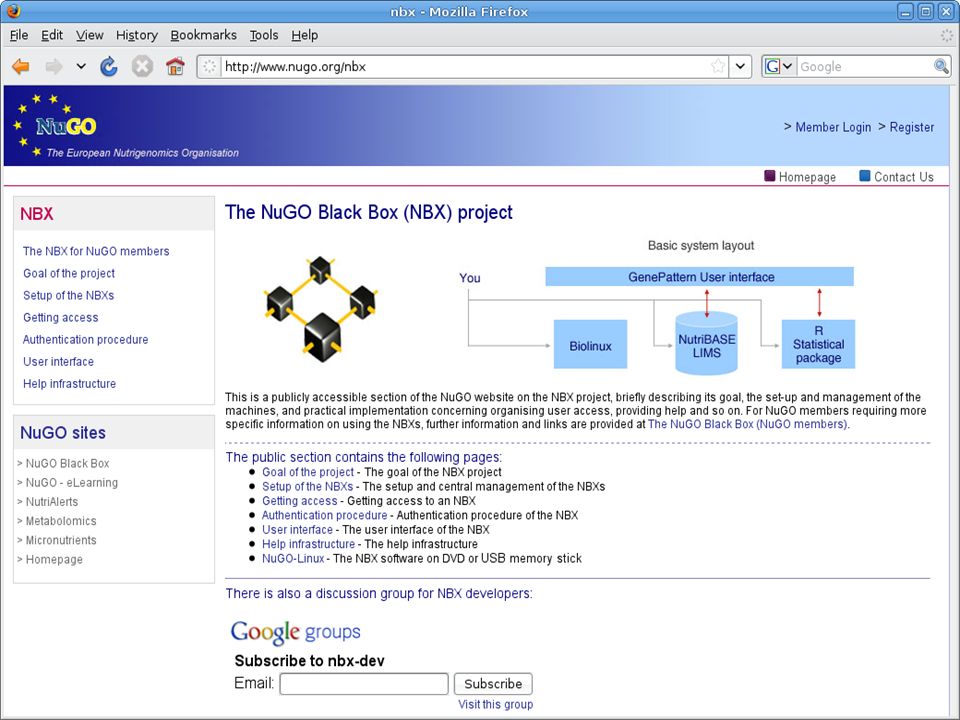Image resolution: width=960 pixels, height=720 pixels.
Task: Open The NBX for NuGO members link
Action: pyautogui.click(x=96, y=251)
